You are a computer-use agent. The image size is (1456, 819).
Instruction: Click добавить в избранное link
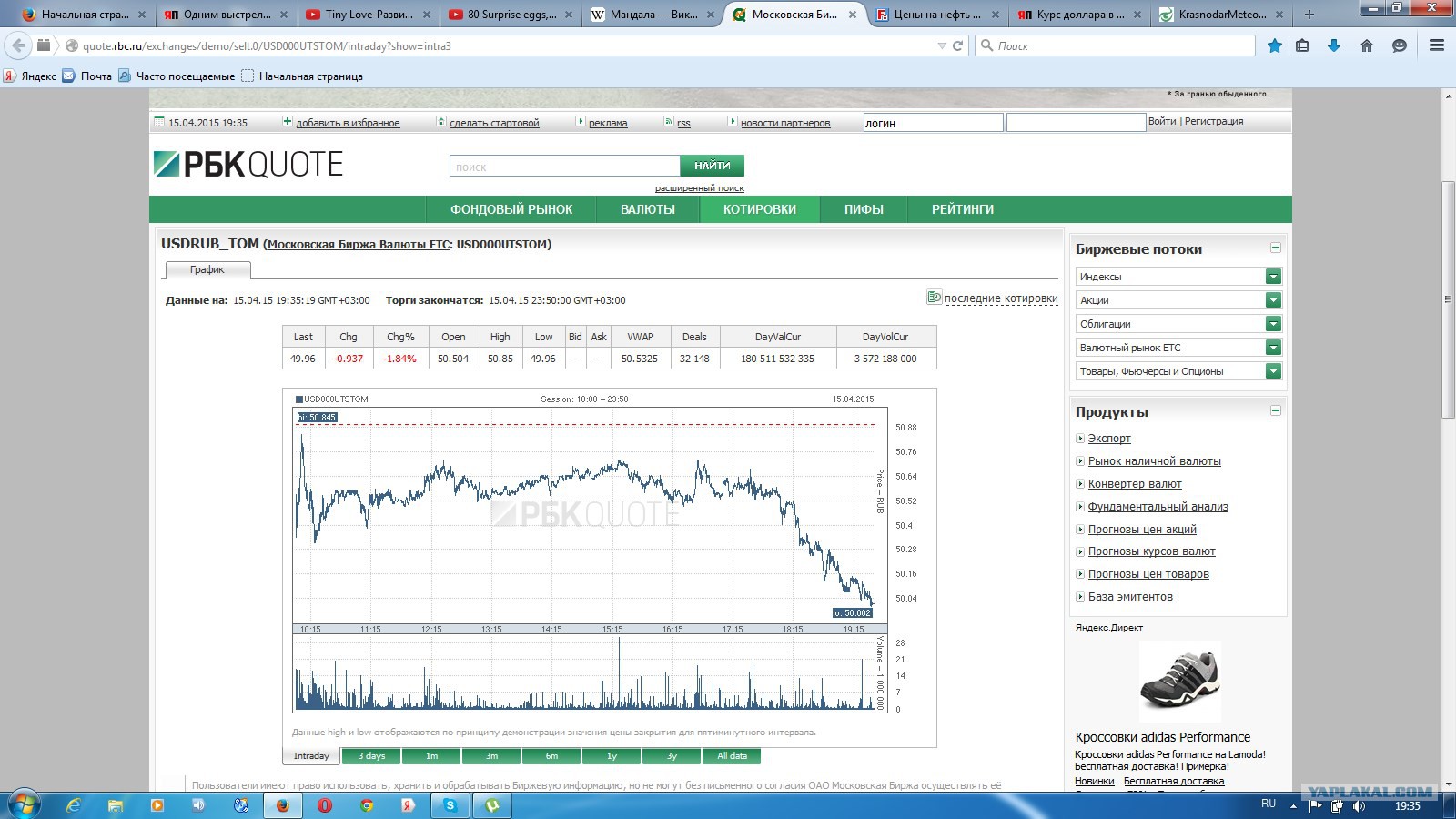(x=348, y=123)
